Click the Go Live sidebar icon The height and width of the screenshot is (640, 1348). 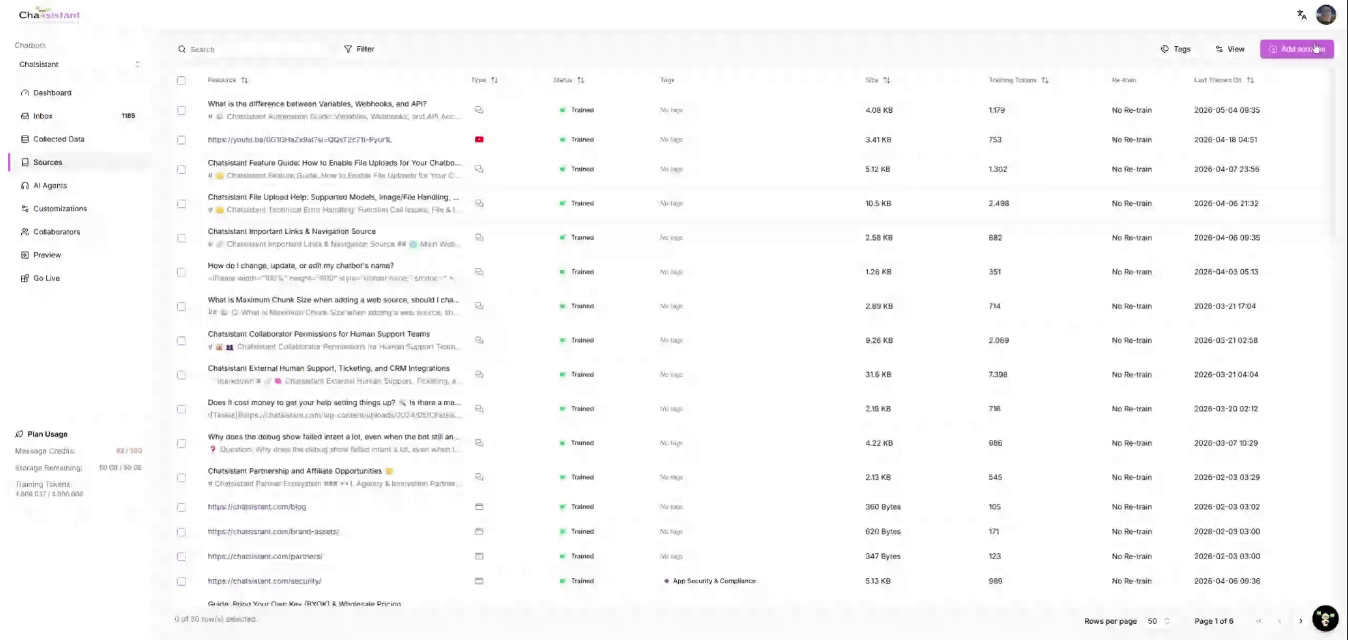25,278
